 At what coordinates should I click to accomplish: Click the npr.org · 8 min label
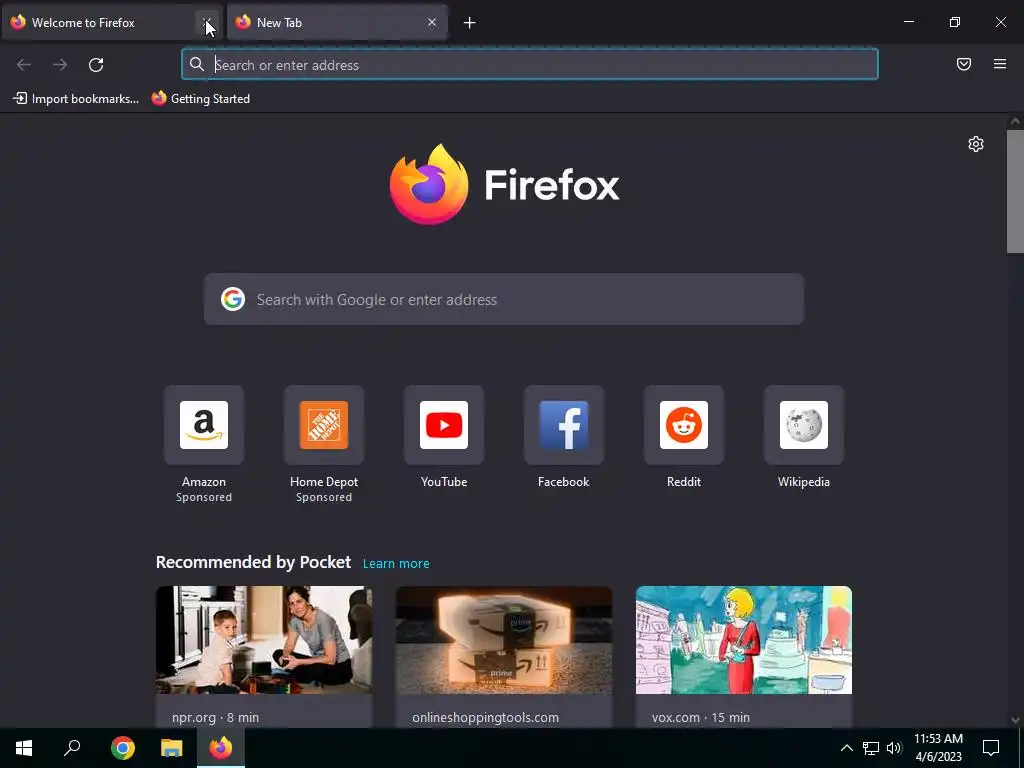tap(216, 717)
